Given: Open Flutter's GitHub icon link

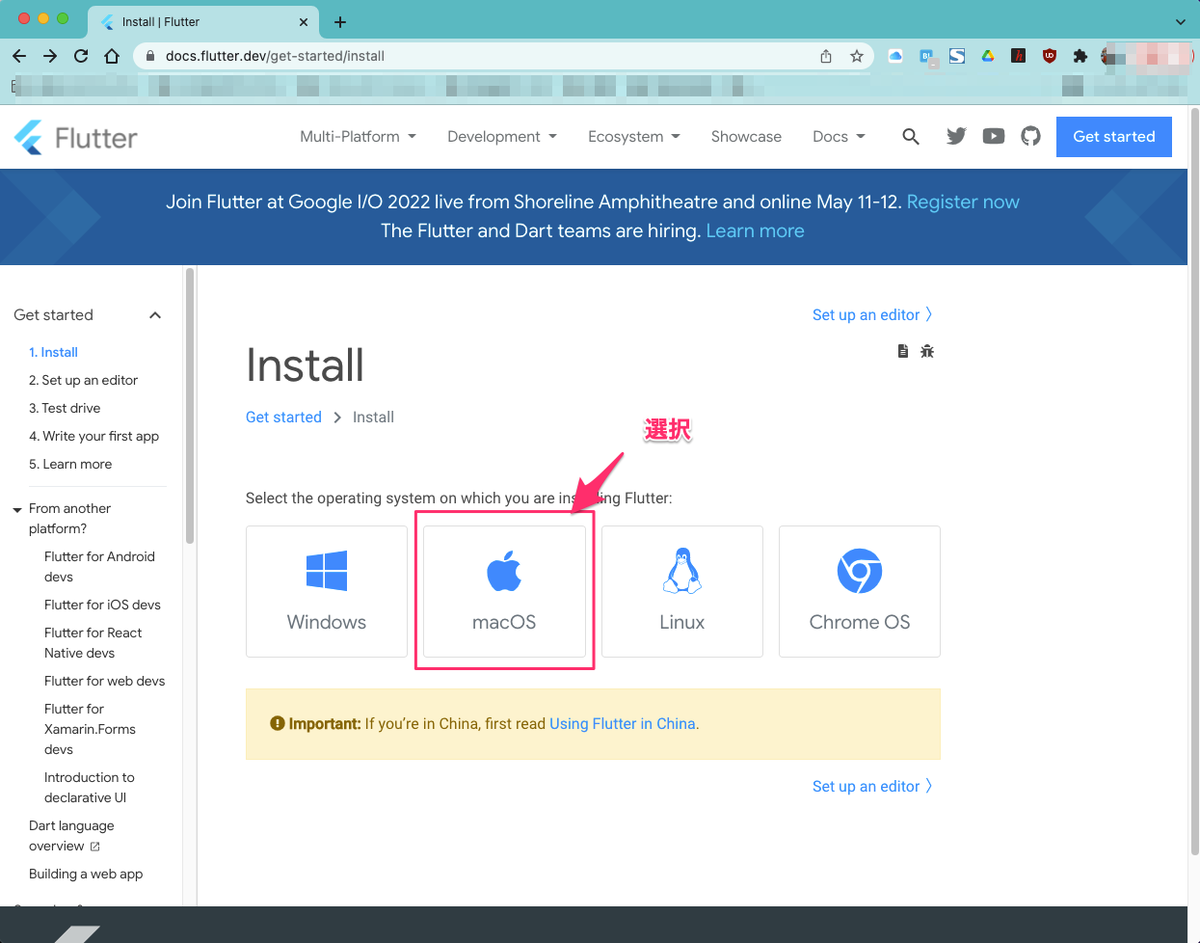Looking at the screenshot, I should point(1031,137).
